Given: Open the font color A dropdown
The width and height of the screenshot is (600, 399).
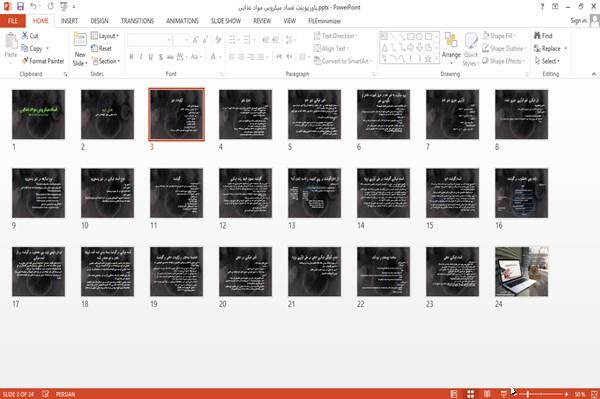Looking at the screenshot, I should click(215, 57).
